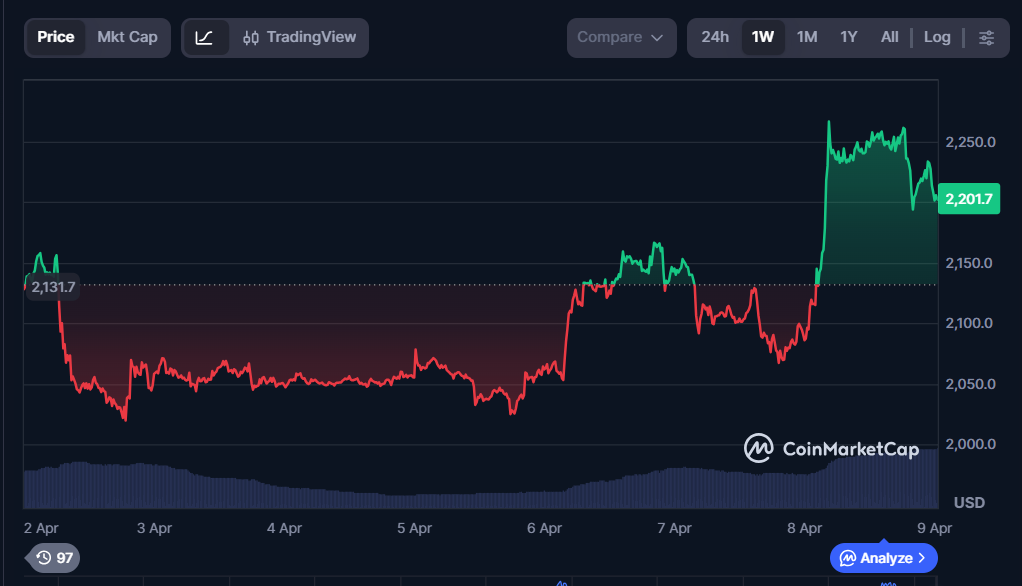
Task: Select the line chart icon
Action: pyautogui.click(x=205, y=38)
